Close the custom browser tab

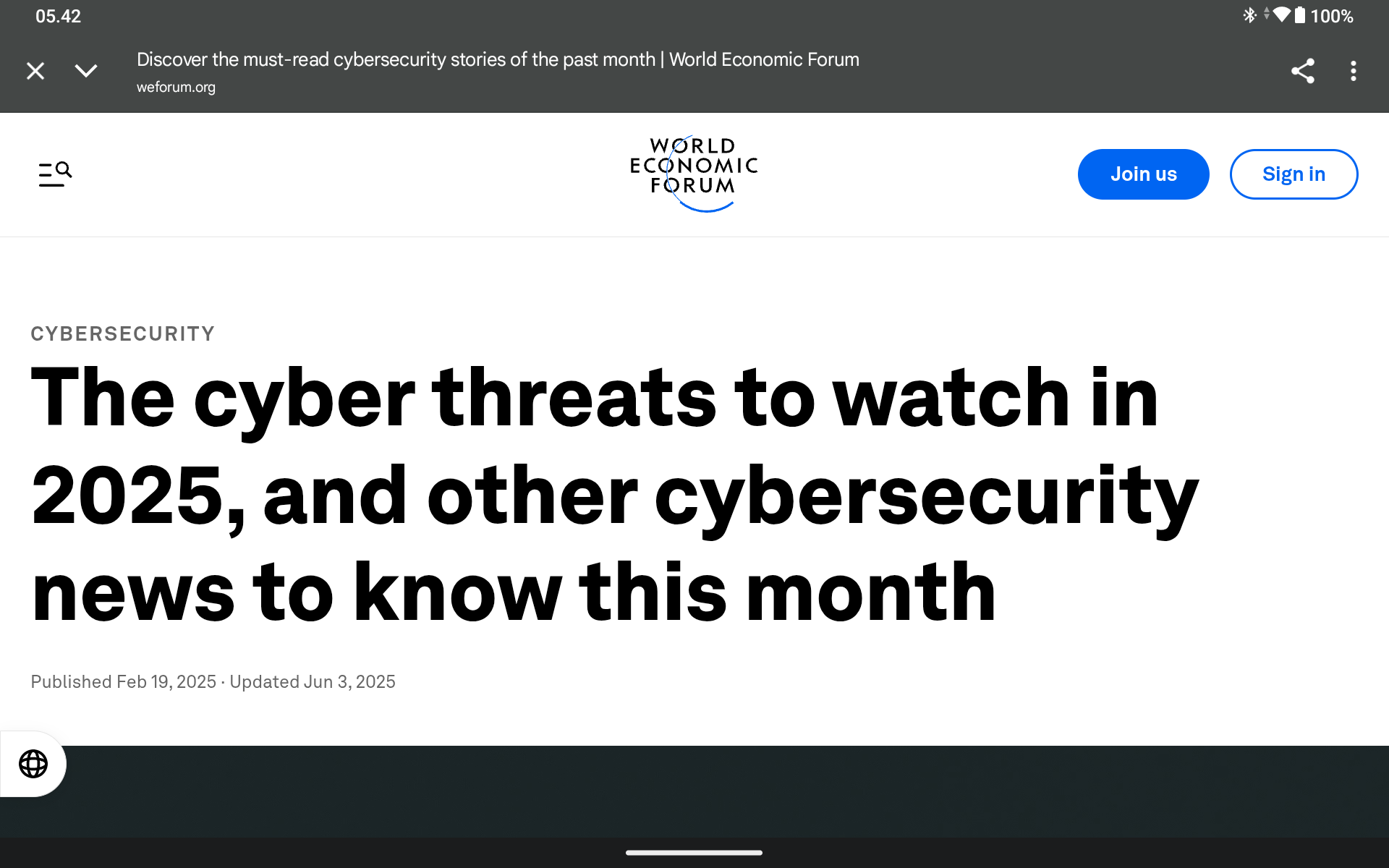[x=35, y=71]
